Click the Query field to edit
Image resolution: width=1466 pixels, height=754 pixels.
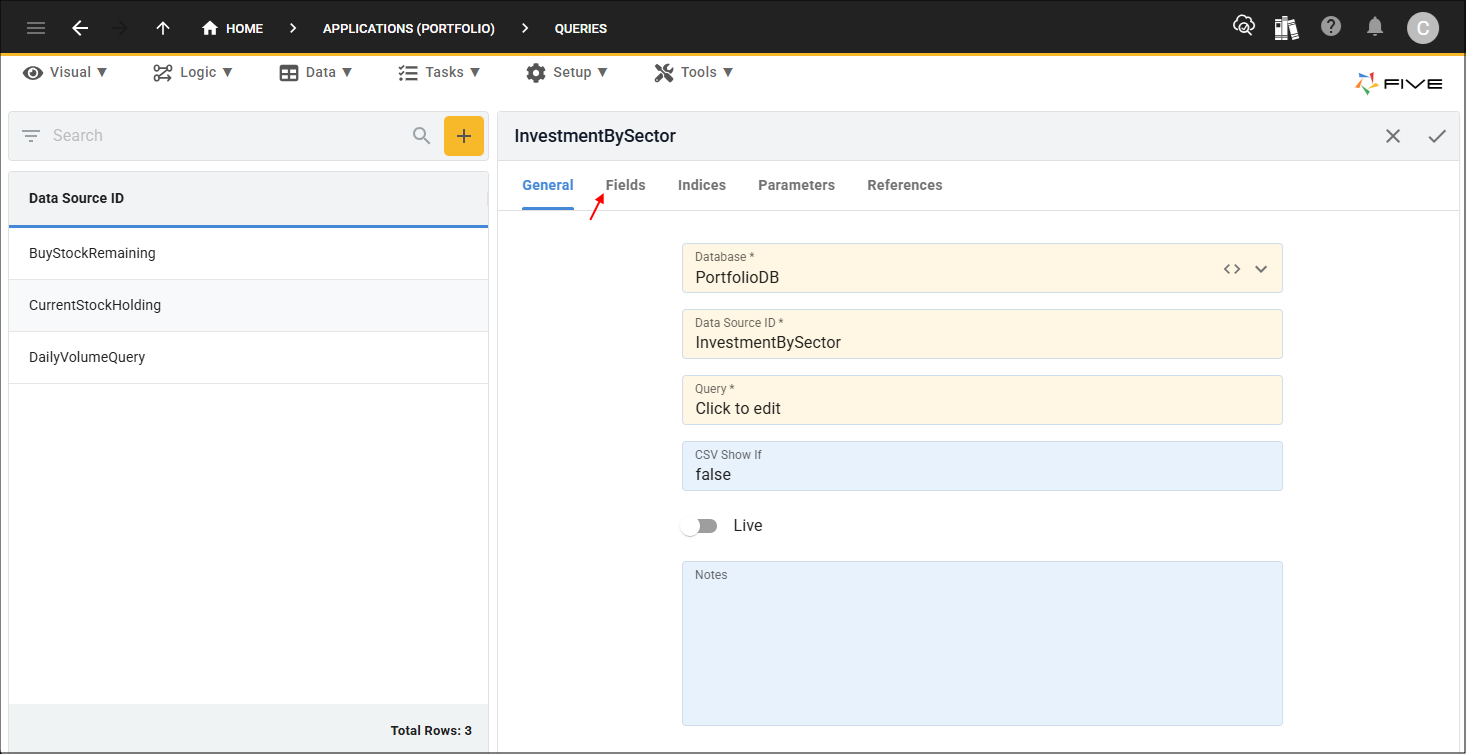click(982, 400)
